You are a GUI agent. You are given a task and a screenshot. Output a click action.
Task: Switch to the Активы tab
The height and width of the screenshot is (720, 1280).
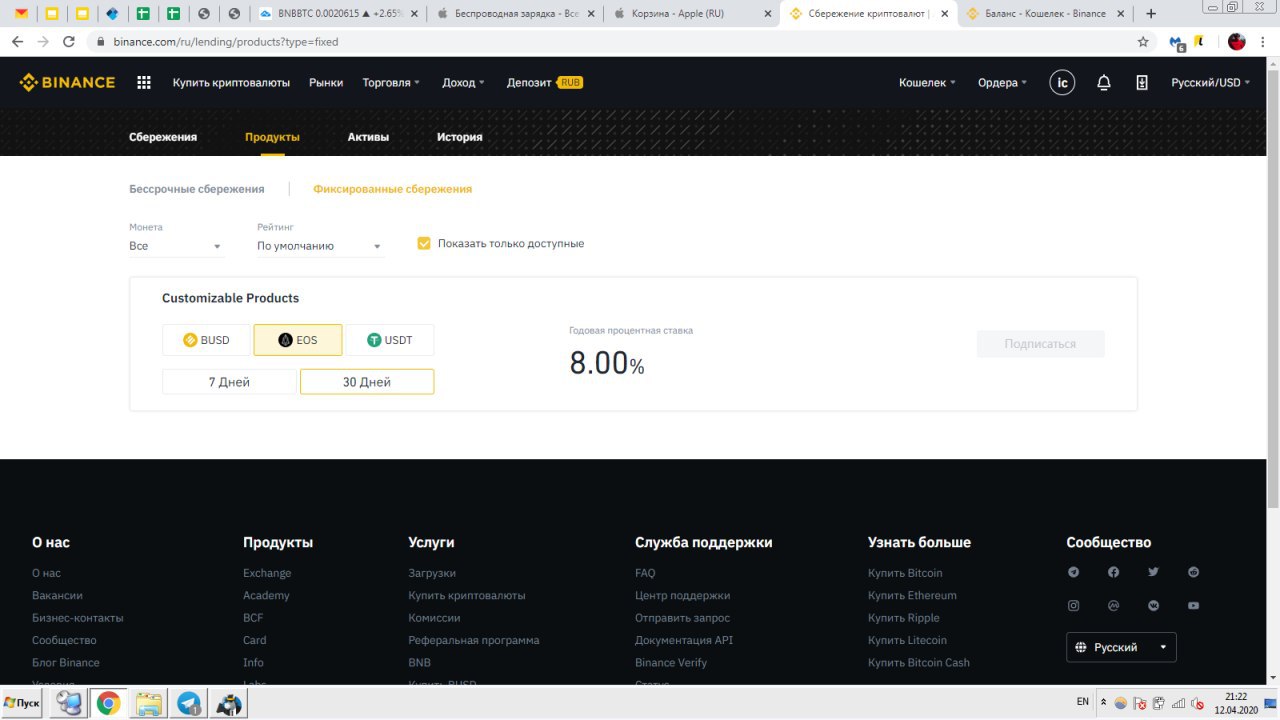click(368, 137)
